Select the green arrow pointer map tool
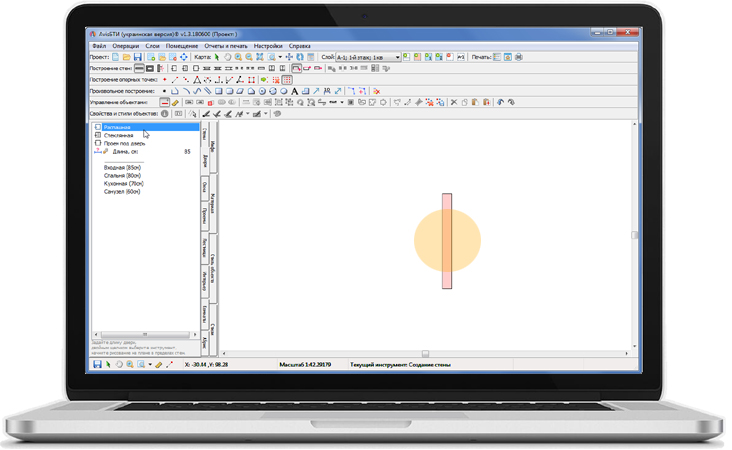Screen dimensions: 732x450 216,57
